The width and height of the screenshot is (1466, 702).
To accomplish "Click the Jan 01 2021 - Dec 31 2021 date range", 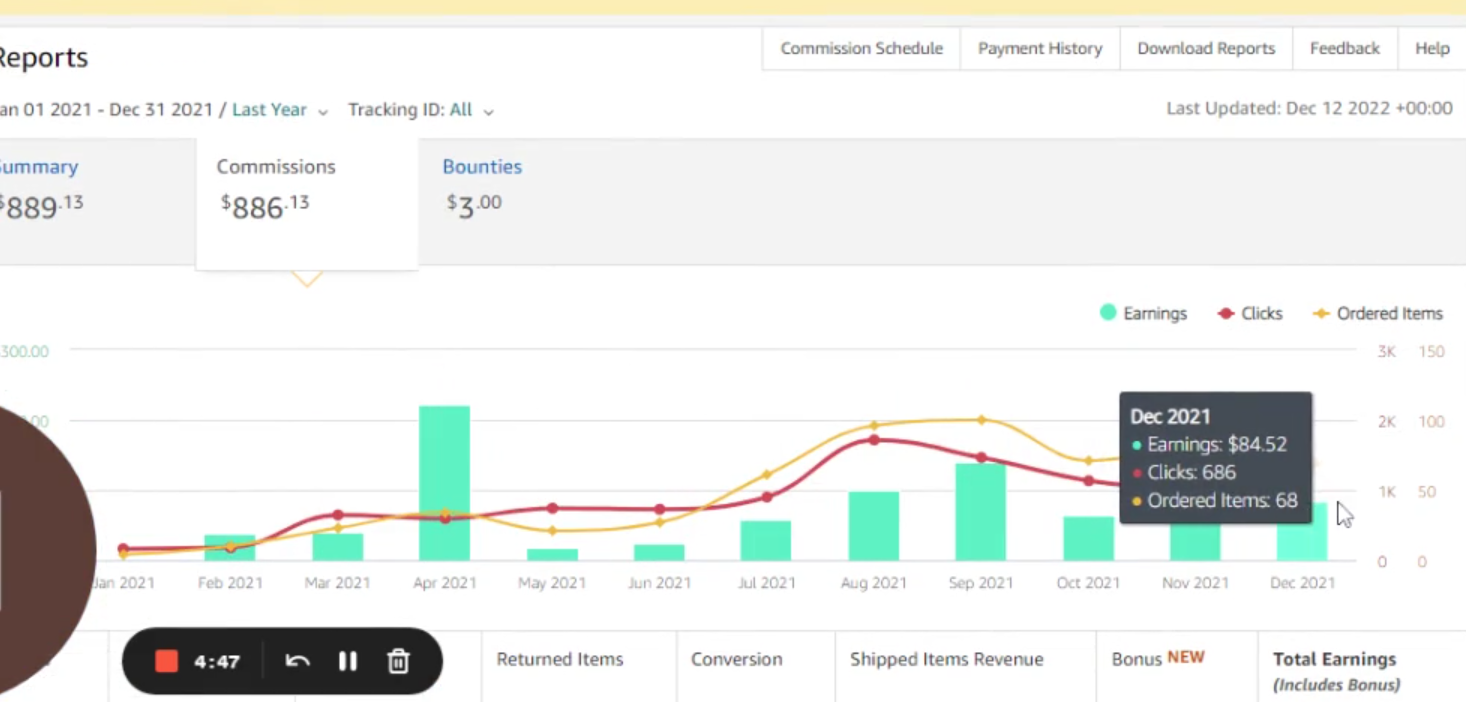I will tap(106, 110).
